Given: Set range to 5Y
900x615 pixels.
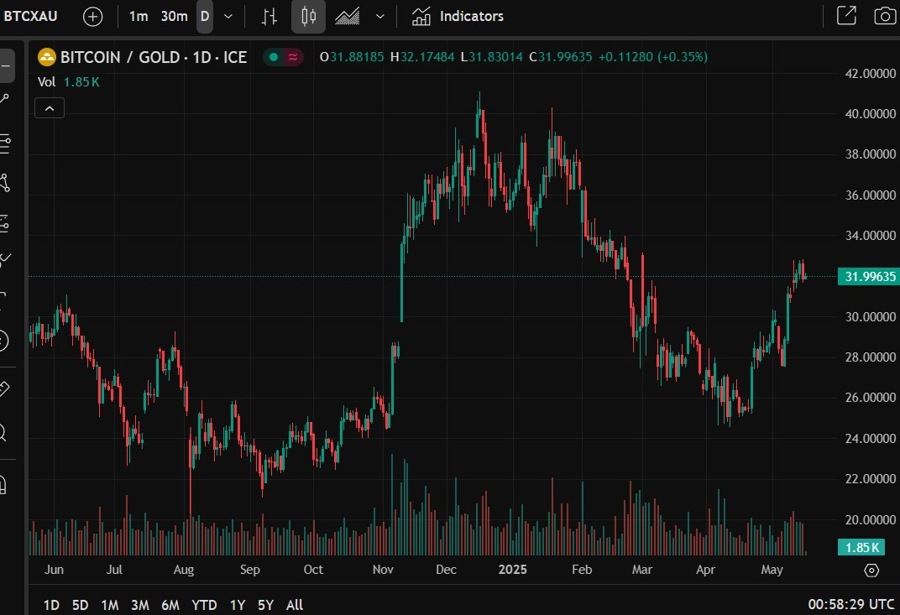Looking at the screenshot, I should tap(265, 605).
